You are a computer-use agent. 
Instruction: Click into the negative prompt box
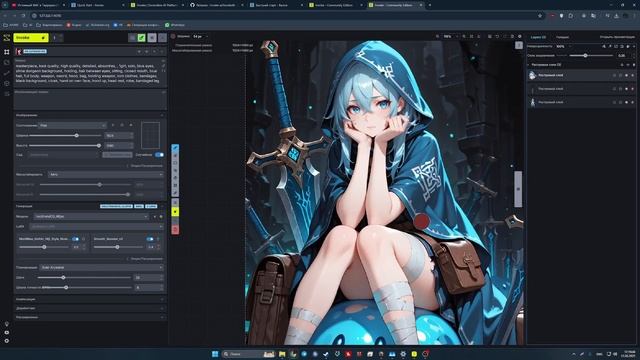point(90,99)
